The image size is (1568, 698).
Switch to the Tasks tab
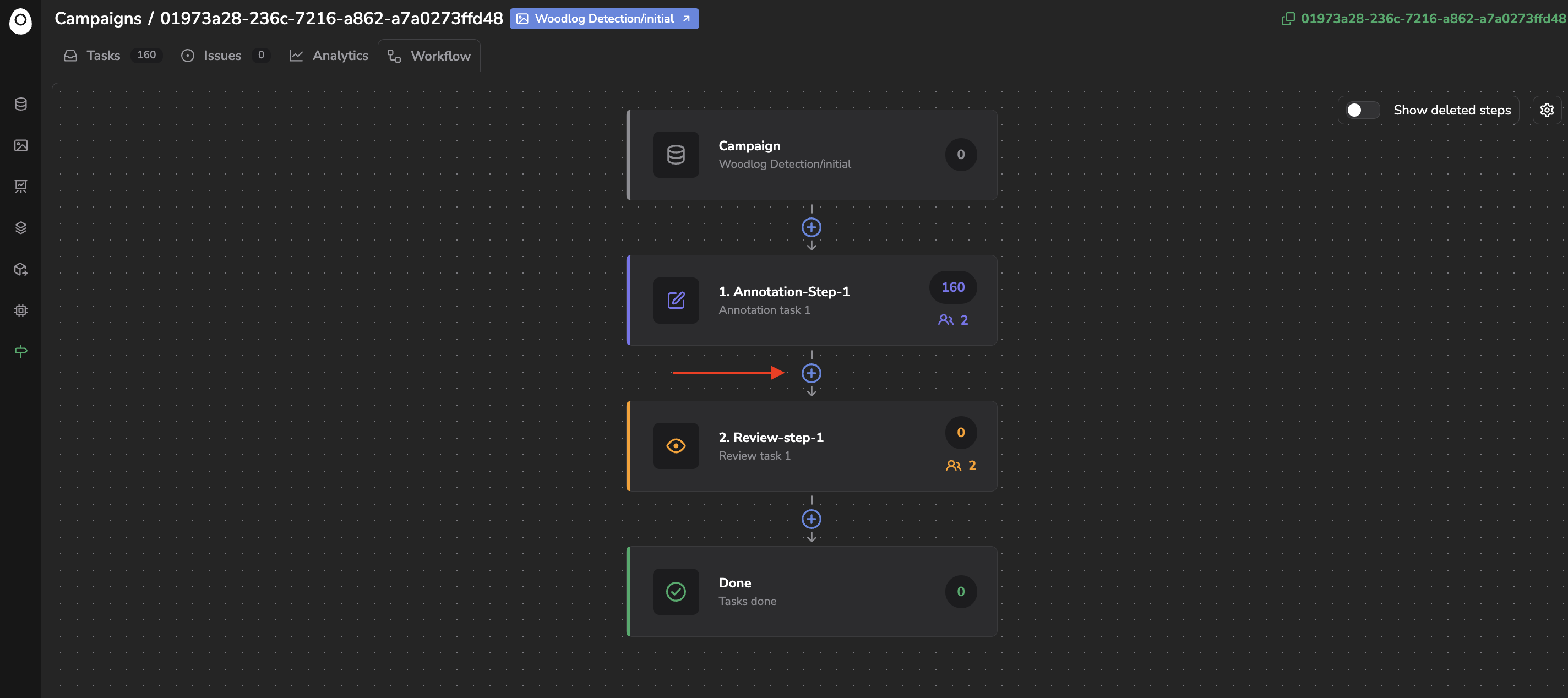pyautogui.click(x=113, y=56)
